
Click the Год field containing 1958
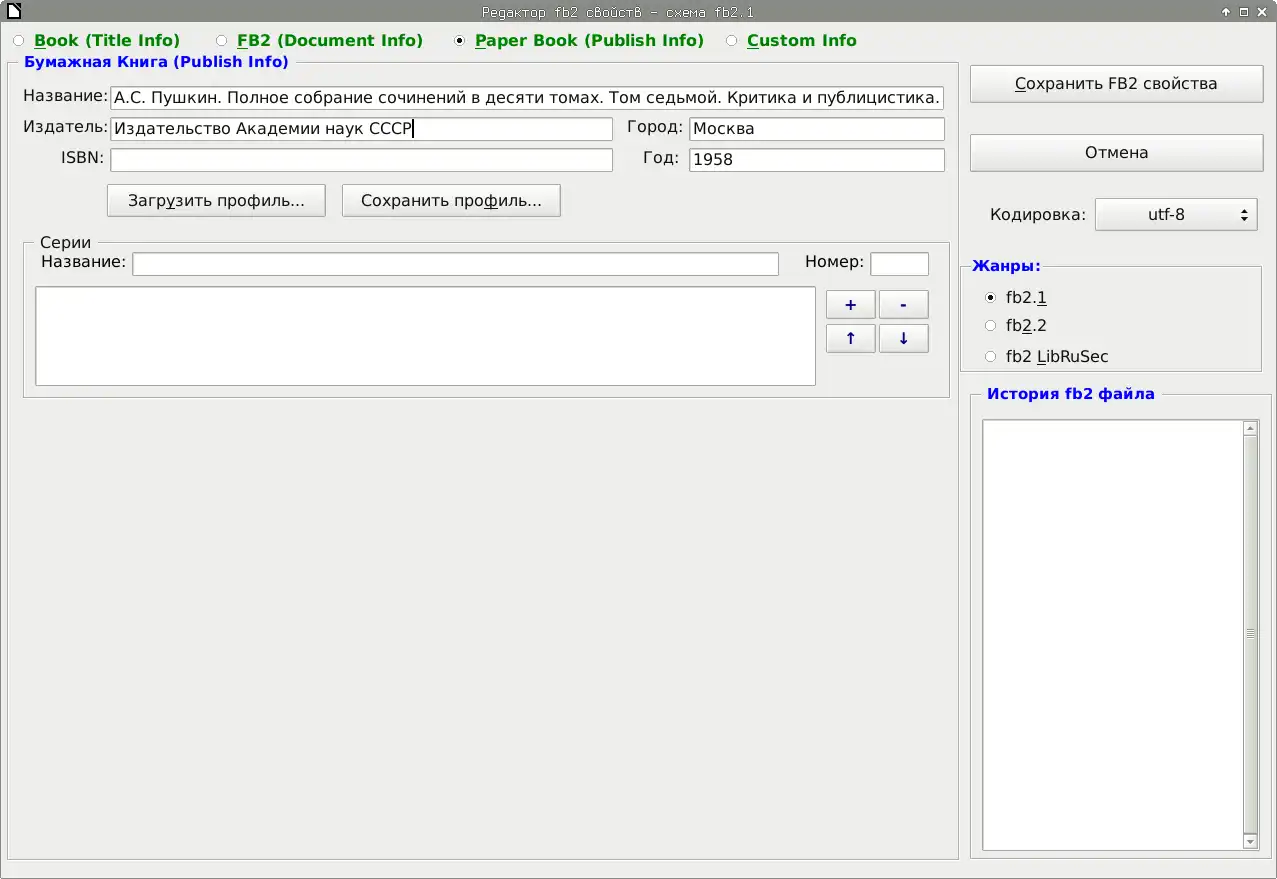click(817, 160)
